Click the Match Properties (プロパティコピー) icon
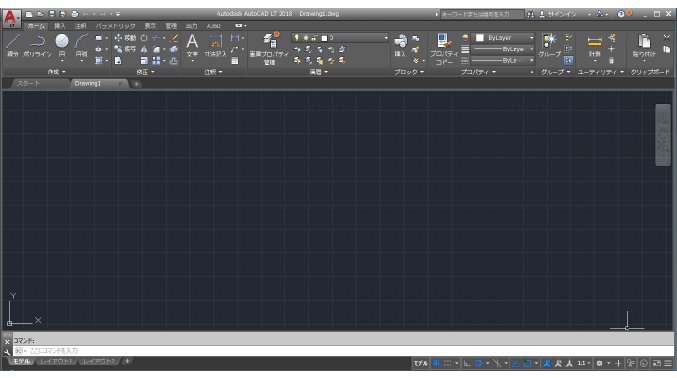Screen dimensions: 677x378 click(x=444, y=49)
